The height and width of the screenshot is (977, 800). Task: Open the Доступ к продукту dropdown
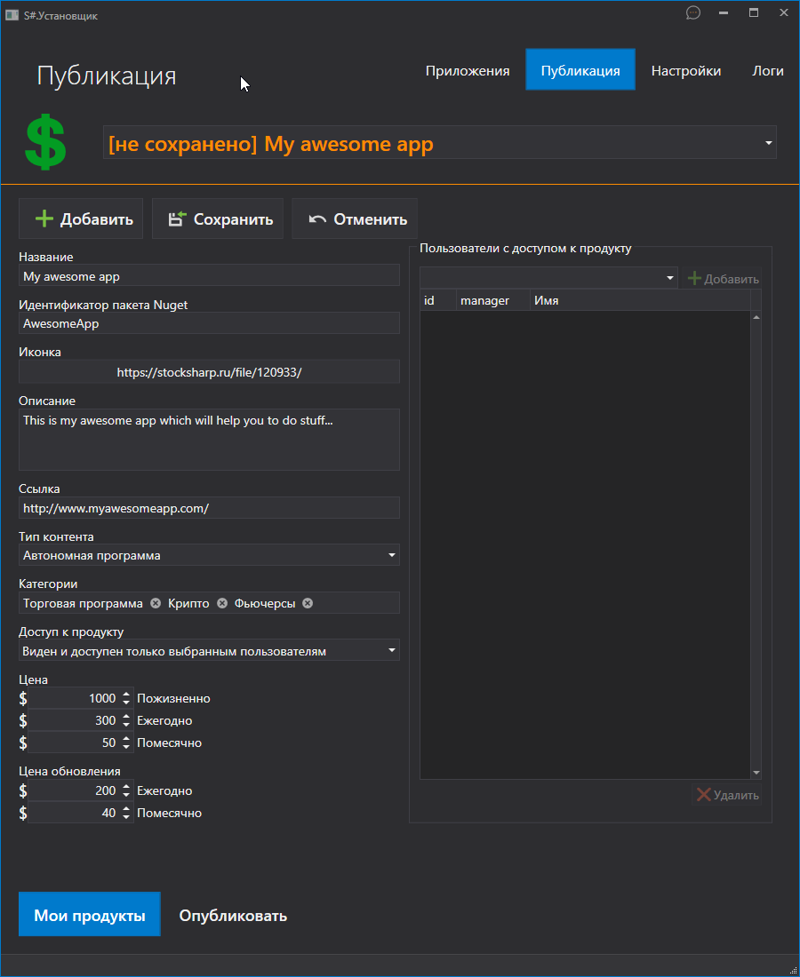click(x=392, y=651)
